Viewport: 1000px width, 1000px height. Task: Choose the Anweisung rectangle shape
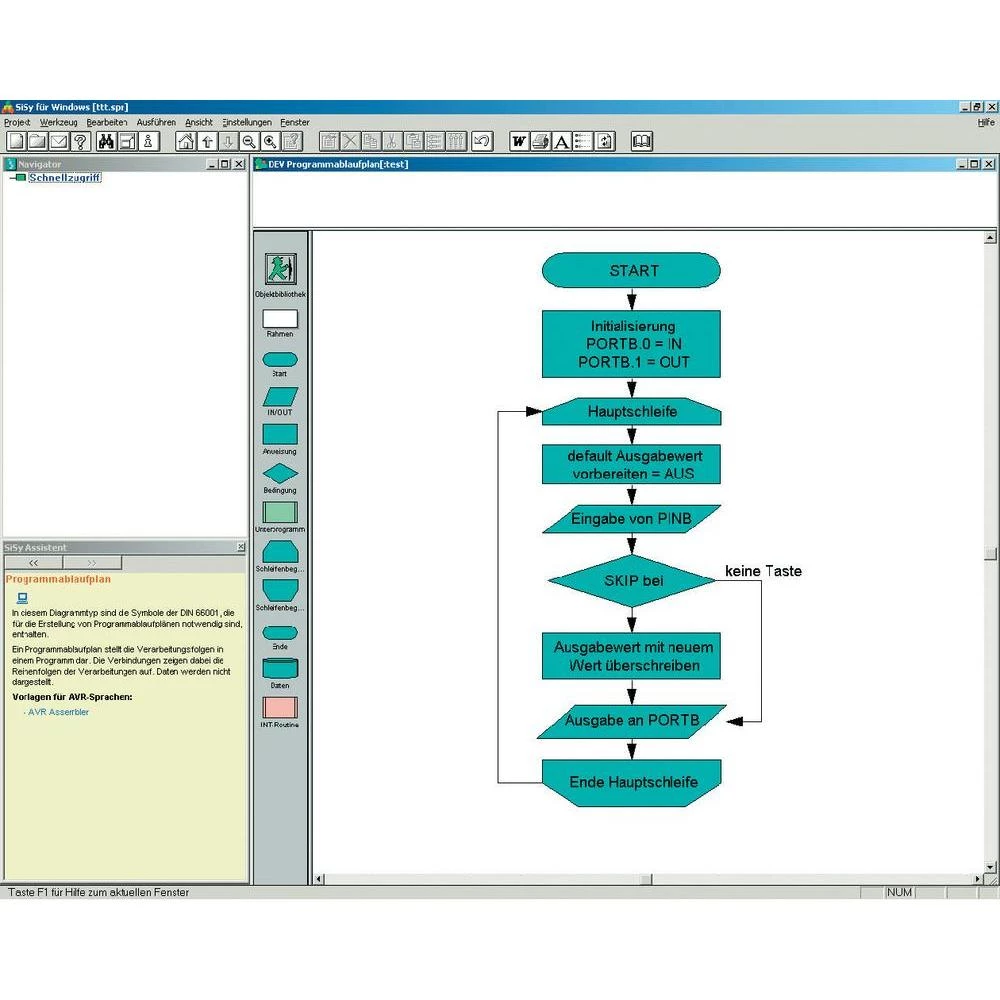(x=280, y=434)
